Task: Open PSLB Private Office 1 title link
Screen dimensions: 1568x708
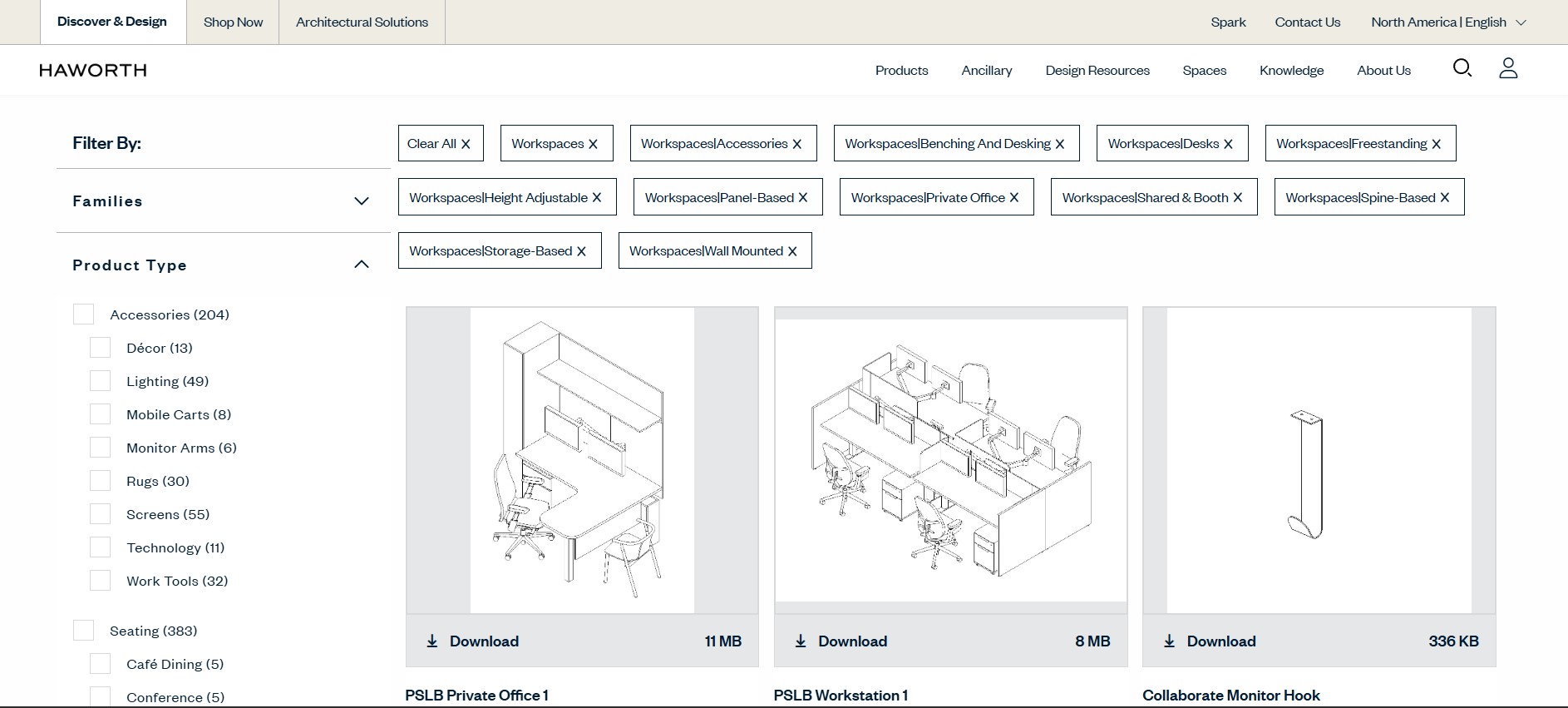Action: 476,696
